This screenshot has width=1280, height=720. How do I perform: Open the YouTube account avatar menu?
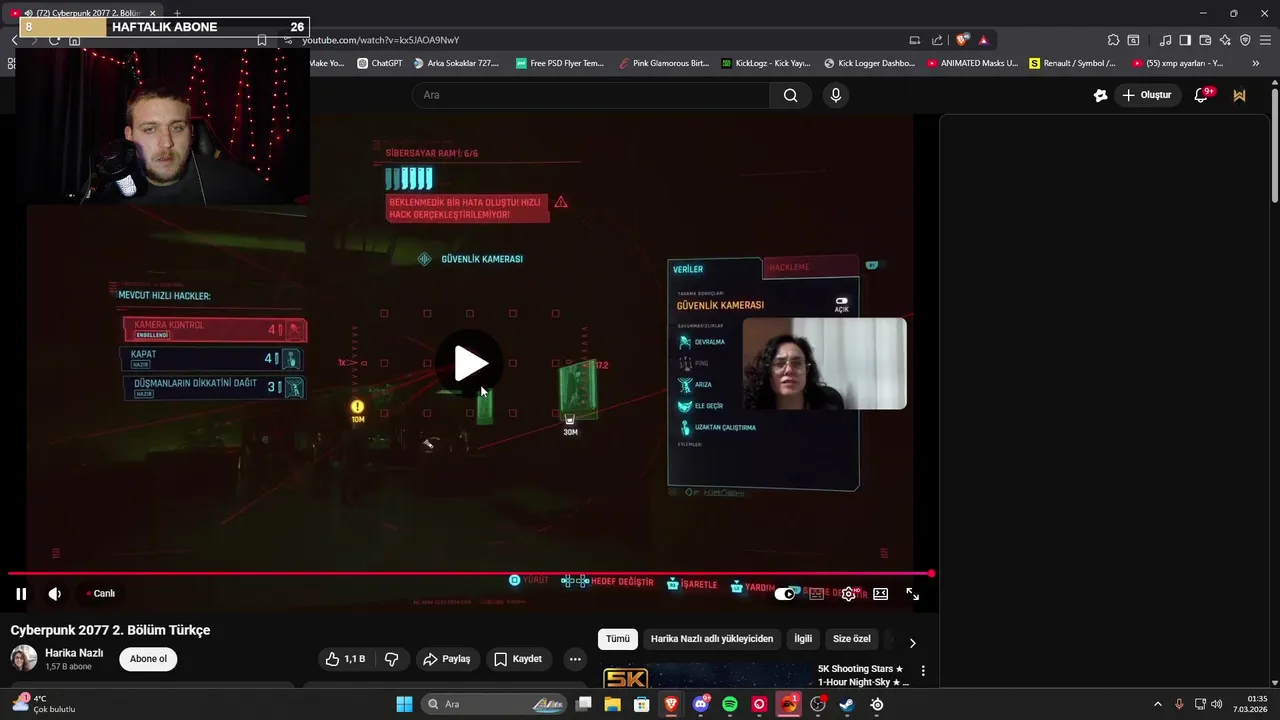[x=1240, y=95]
